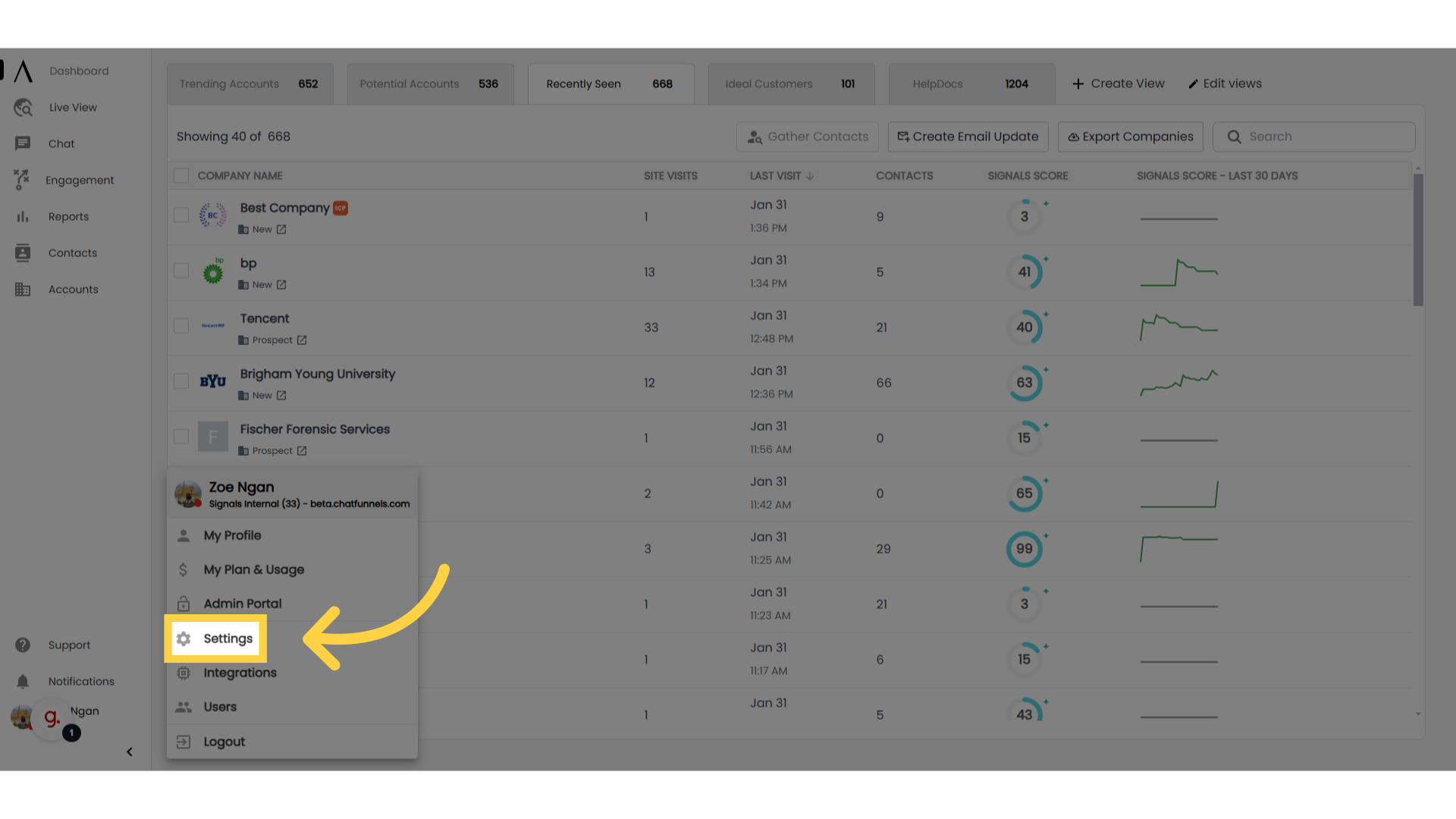Check the Best Company row checkbox
This screenshot has width=1456, height=819.
pos(181,215)
